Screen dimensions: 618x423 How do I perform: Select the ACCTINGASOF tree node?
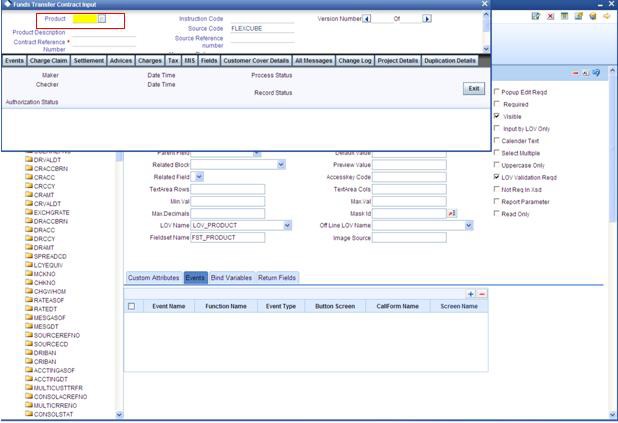point(50,371)
